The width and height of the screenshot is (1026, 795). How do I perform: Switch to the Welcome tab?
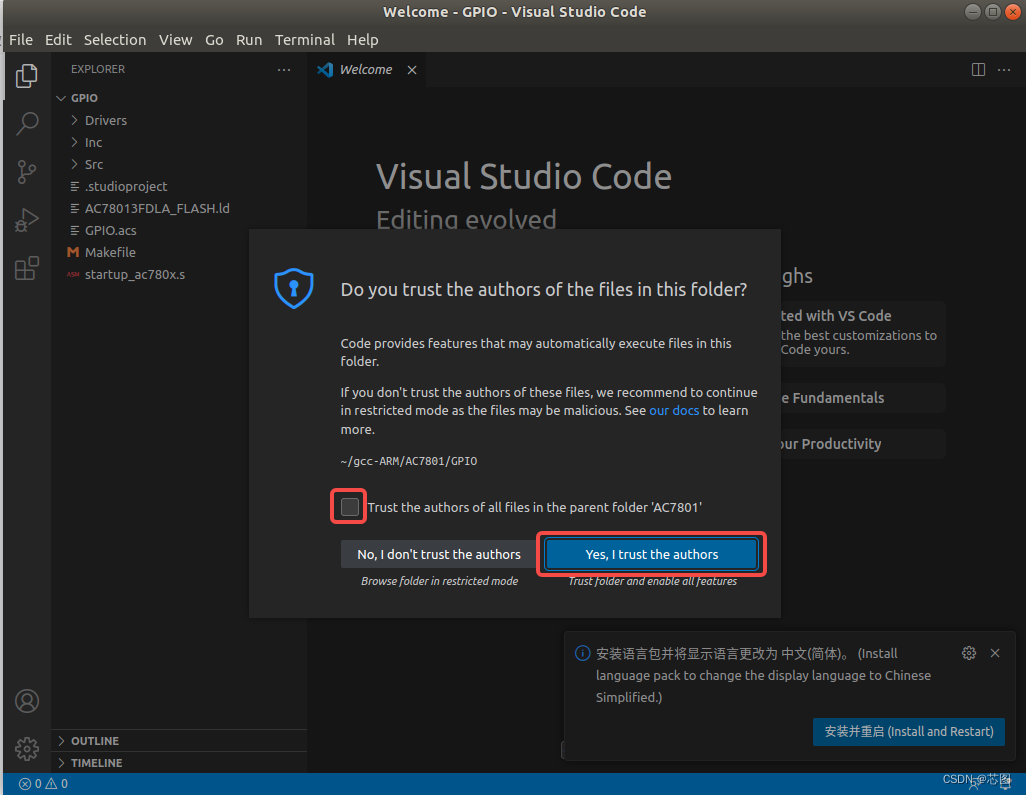click(365, 69)
